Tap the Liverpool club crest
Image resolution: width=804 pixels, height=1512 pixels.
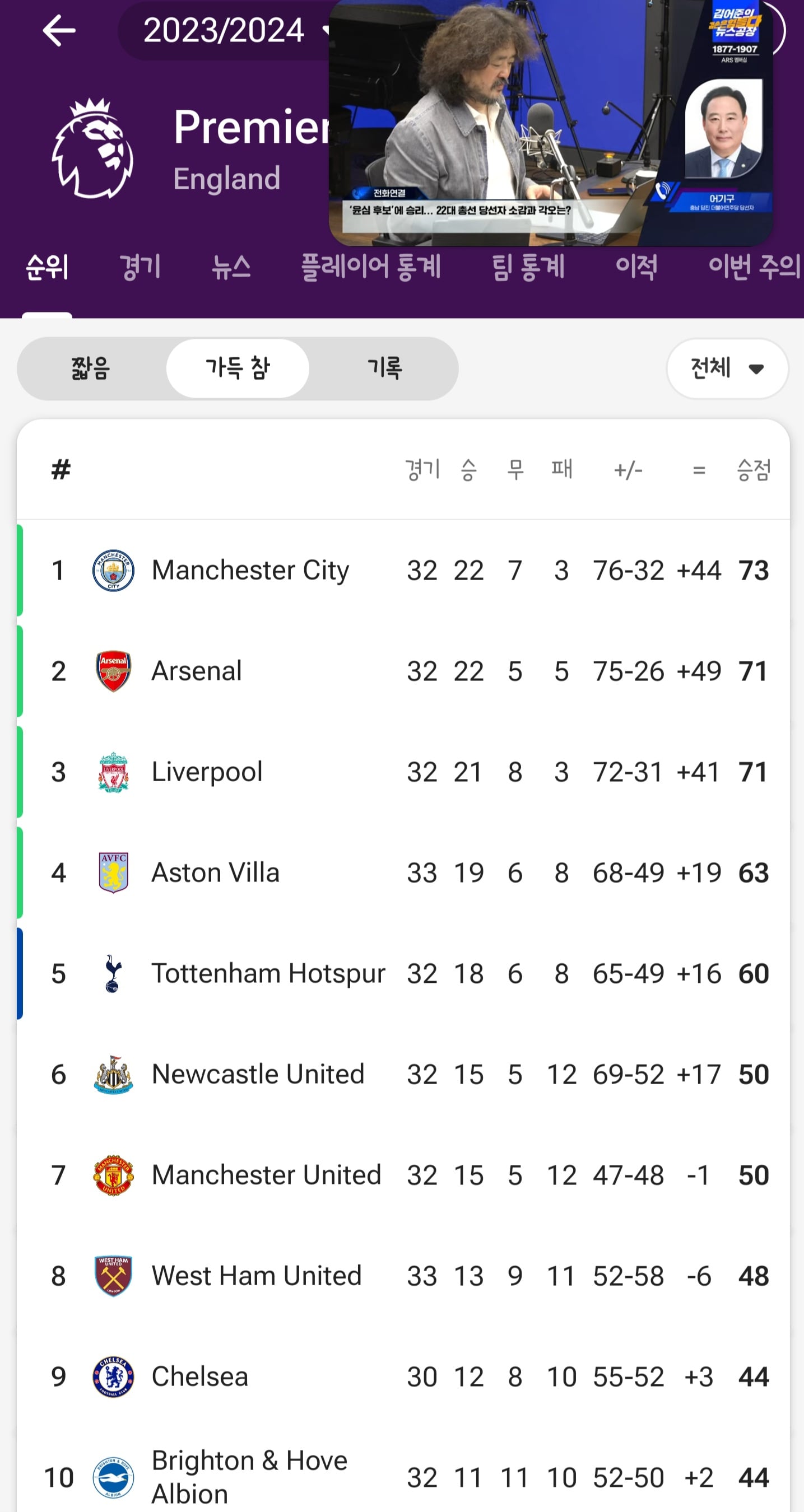(113, 772)
